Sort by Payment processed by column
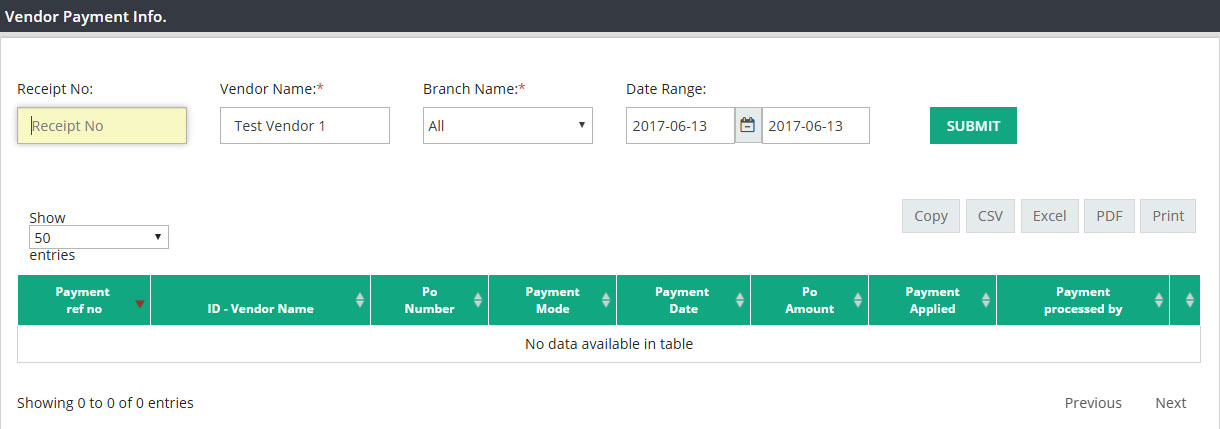Viewport: 1220px width, 429px height. [x=1083, y=300]
